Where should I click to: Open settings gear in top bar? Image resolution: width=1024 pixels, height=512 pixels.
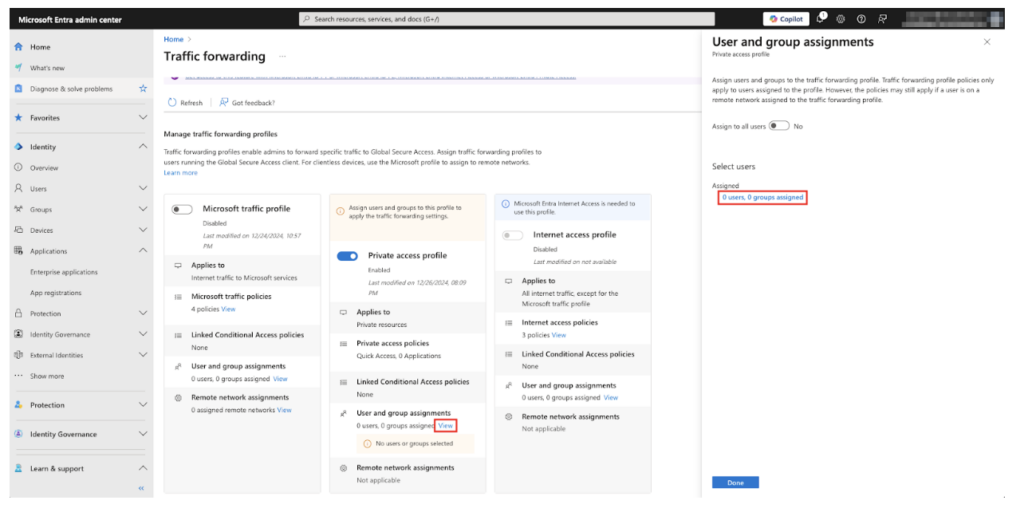click(840, 19)
